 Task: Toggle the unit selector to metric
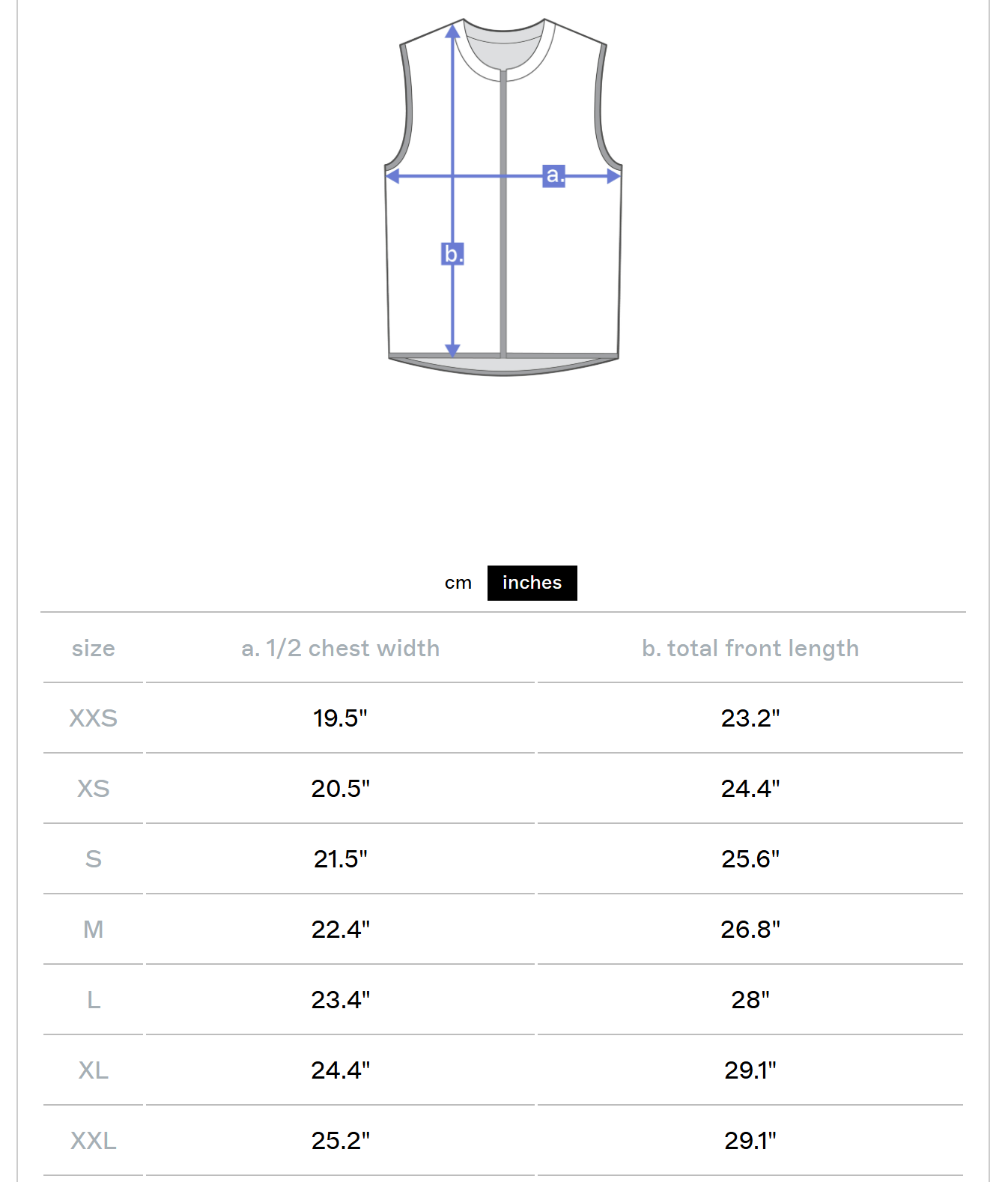[458, 582]
